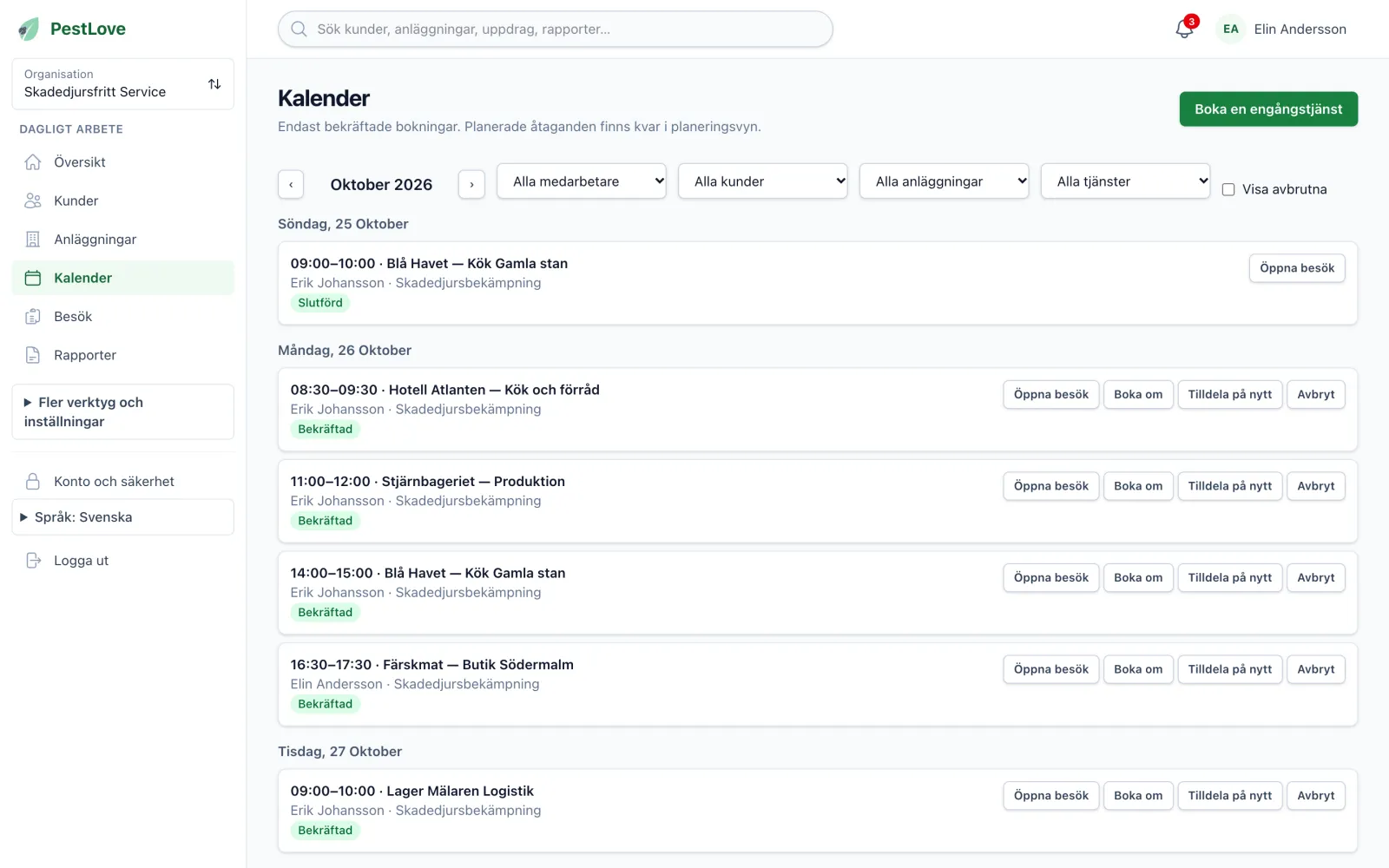Image resolution: width=1389 pixels, height=868 pixels.
Task: Expand Fler verktyg och inställningar
Action: 123,412
